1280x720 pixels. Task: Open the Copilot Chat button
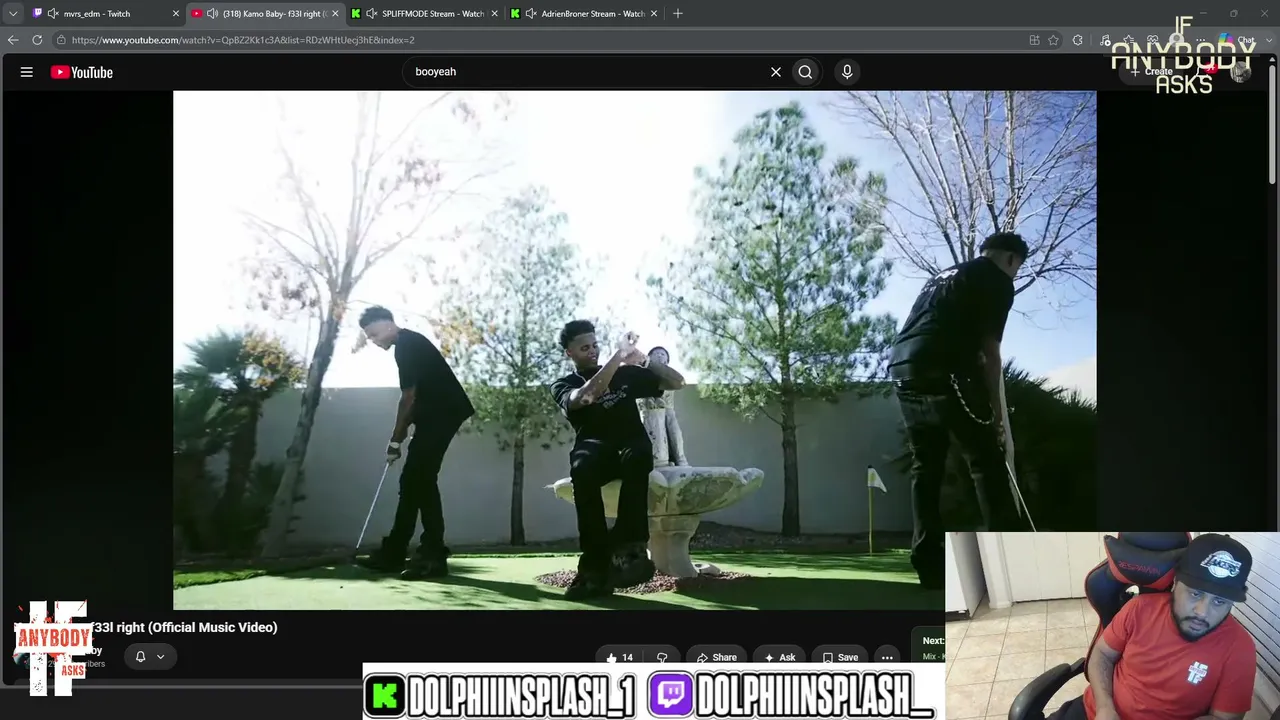pos(1238,40)
